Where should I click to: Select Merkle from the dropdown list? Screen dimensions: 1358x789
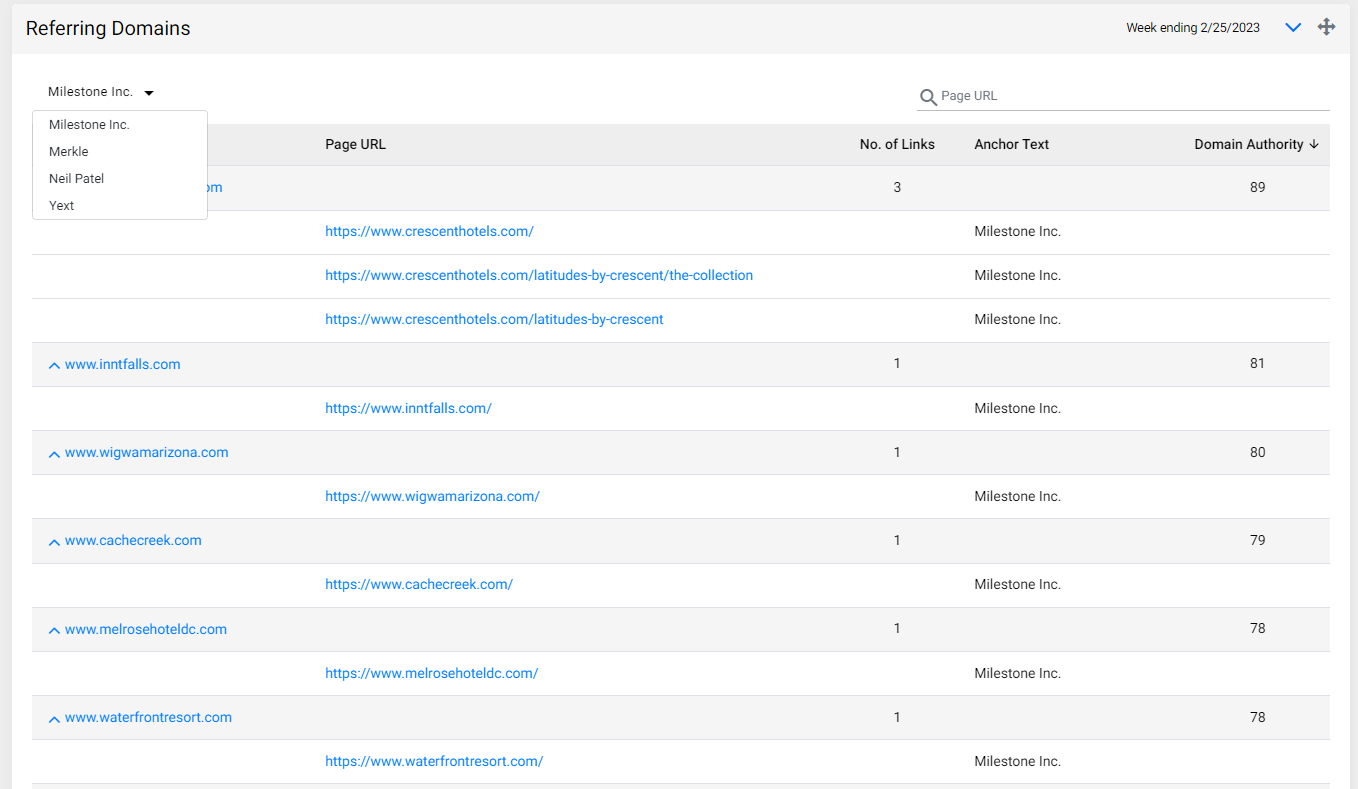tap(120, 152)
